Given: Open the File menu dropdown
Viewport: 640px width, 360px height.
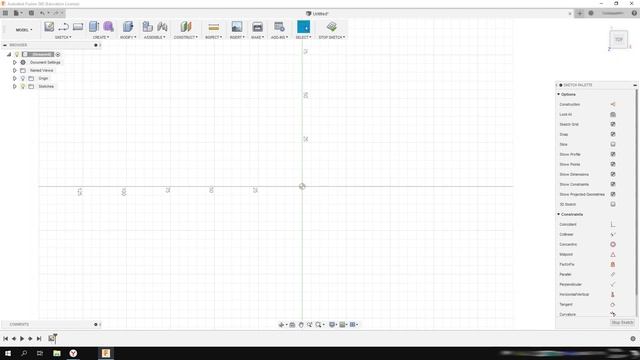Looking at the screenshot, I should coord(18,13).
